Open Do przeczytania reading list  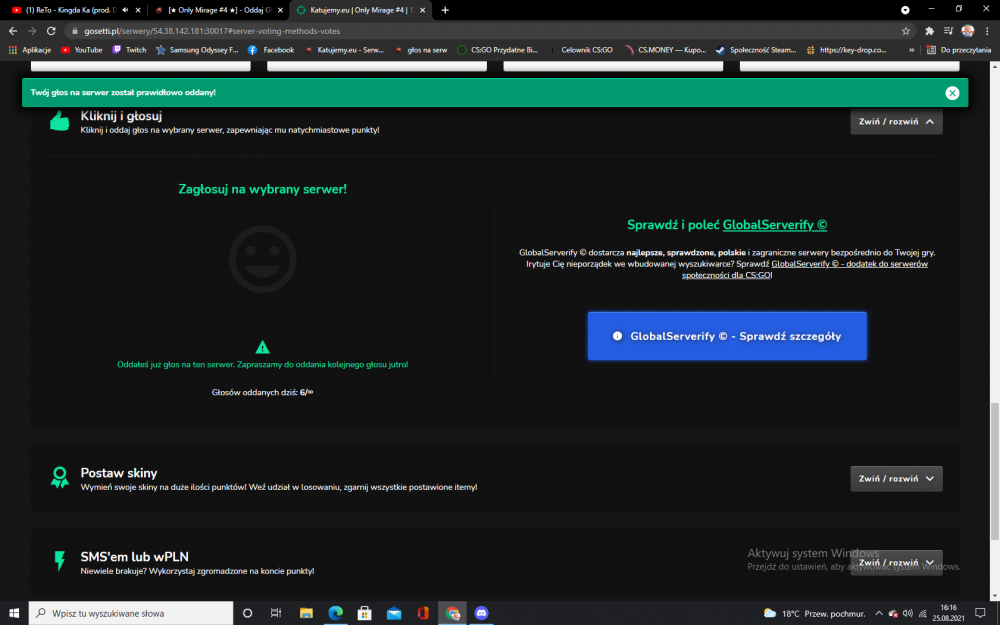click(x=959, y=50)
